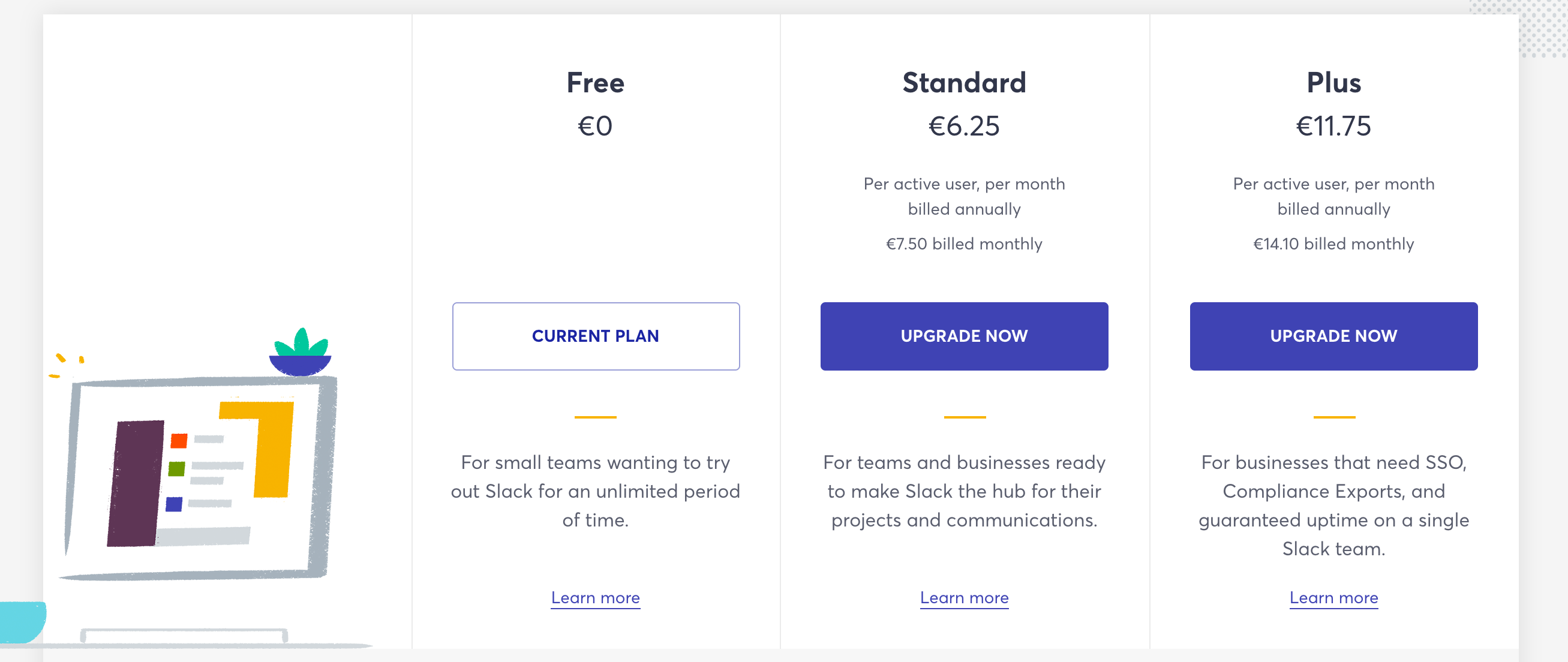Click the Standard plan heading
Image resolution: width=1568 pixels, height=662 pixels.
click(x=964, y=83)
